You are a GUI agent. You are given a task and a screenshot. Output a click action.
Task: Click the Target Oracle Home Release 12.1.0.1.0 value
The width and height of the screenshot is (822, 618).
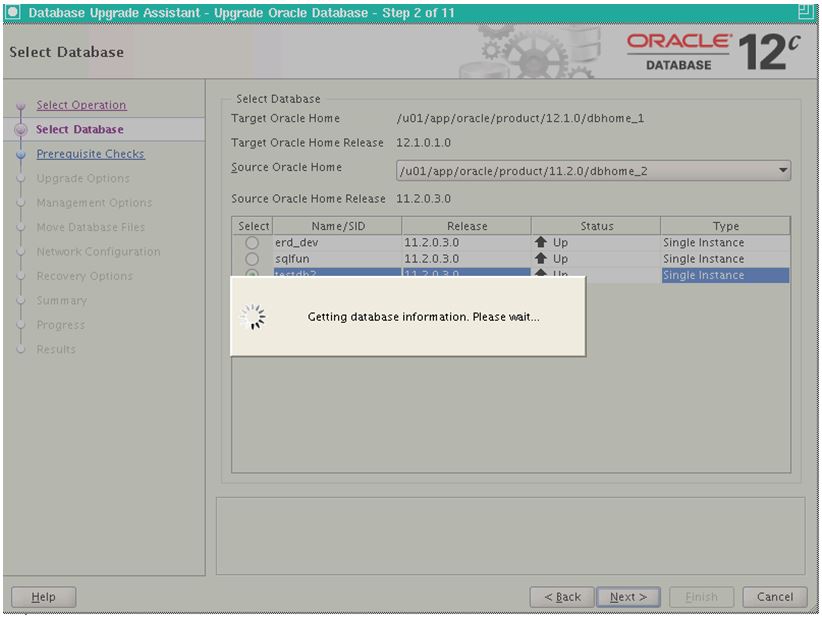(424, 143)
